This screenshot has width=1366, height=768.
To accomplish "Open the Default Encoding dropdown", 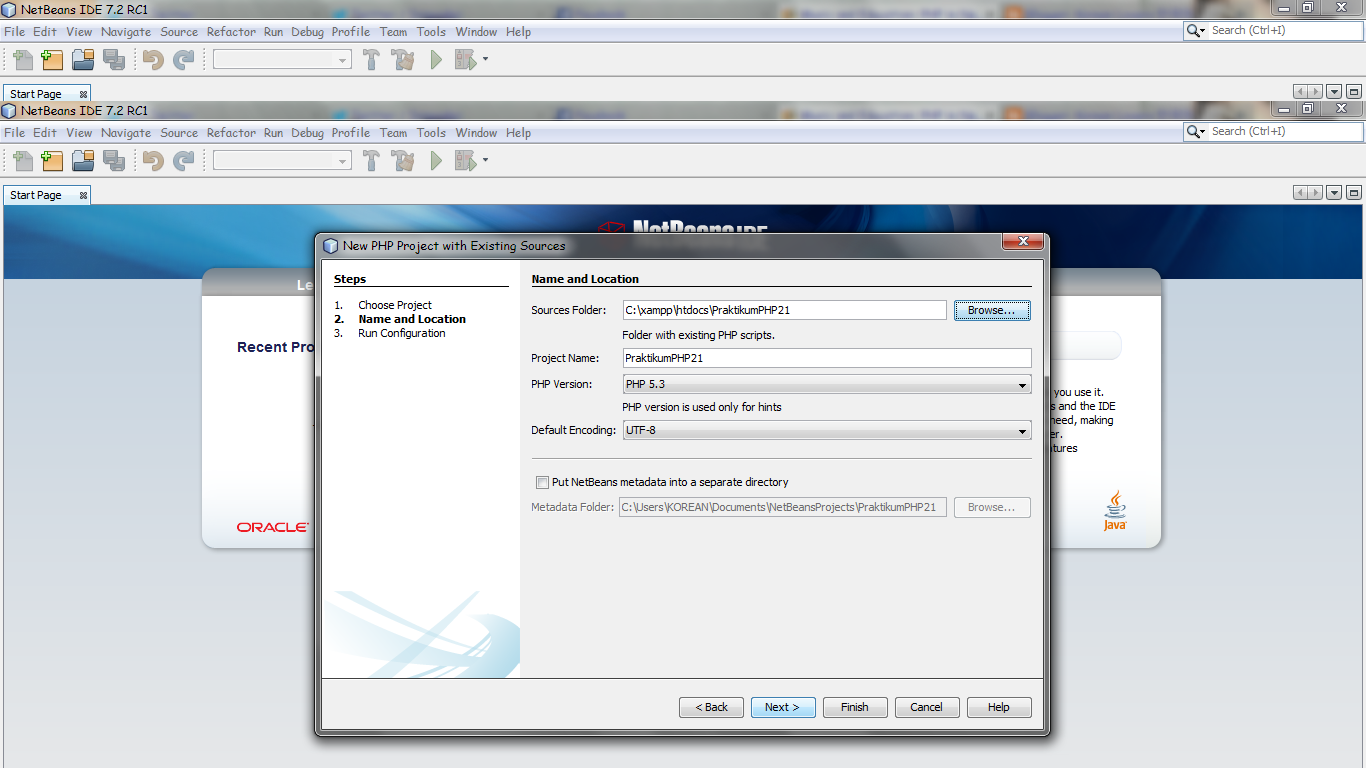I will click(827, 431).
